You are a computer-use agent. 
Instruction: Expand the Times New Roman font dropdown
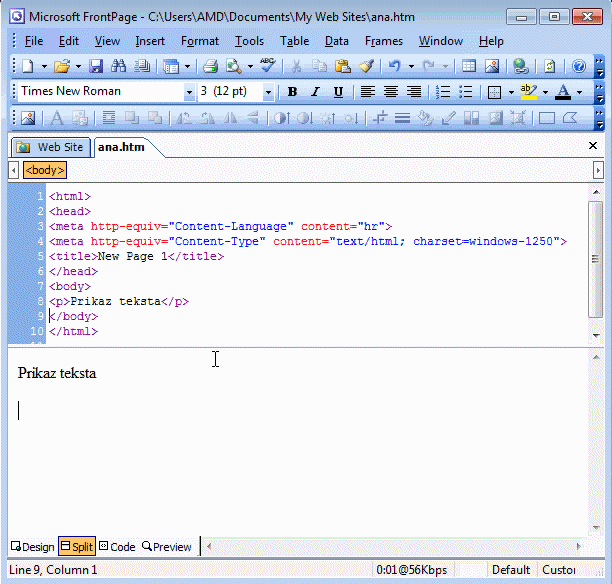click(x=189, y=92)
